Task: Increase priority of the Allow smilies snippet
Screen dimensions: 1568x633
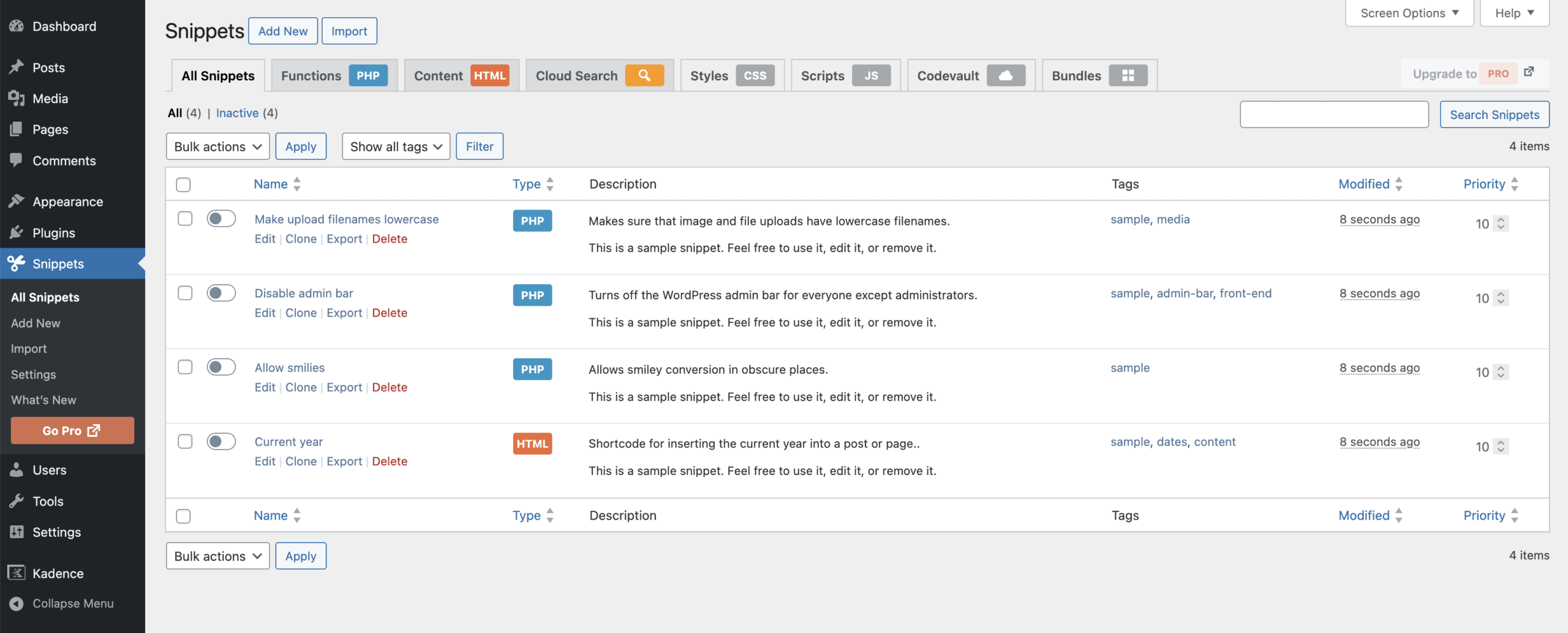Action: [1500, 368]
